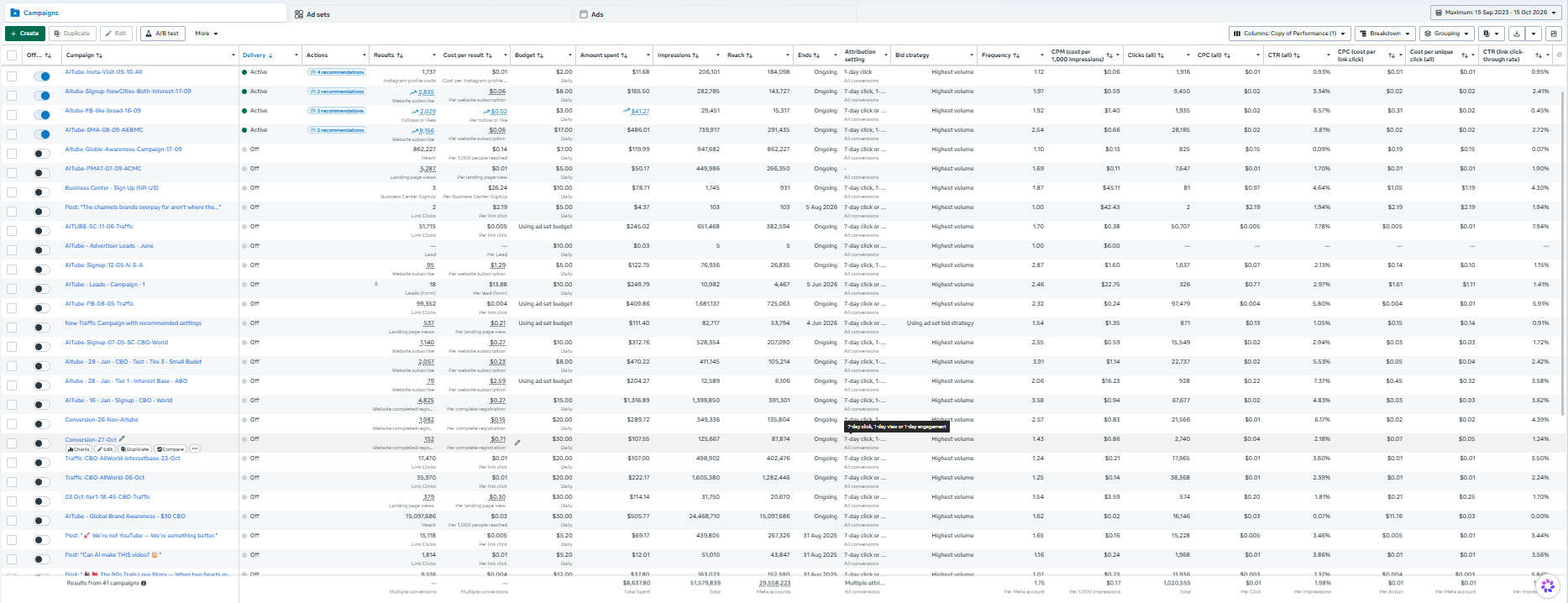The height and width of the screenshot is (603, 1568).
Task: Click the A/B test button
Action: 163,34
